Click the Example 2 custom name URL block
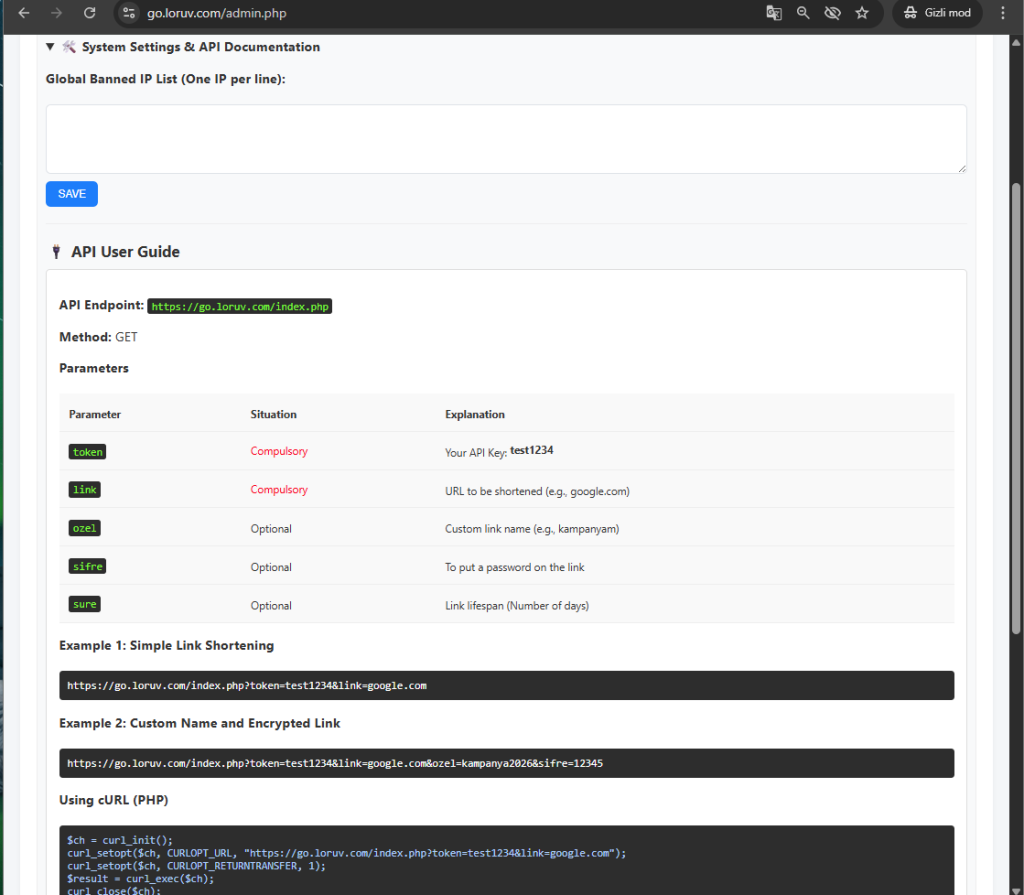1024x895 pixels. pyautogui.click(x=506, y=763)
